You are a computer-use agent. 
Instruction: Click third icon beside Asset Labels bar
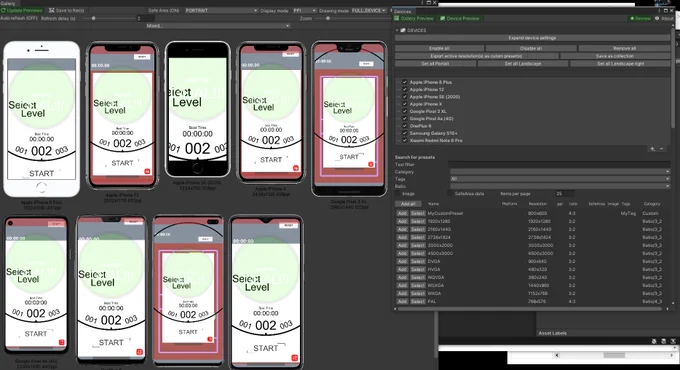tap(673, 341)
